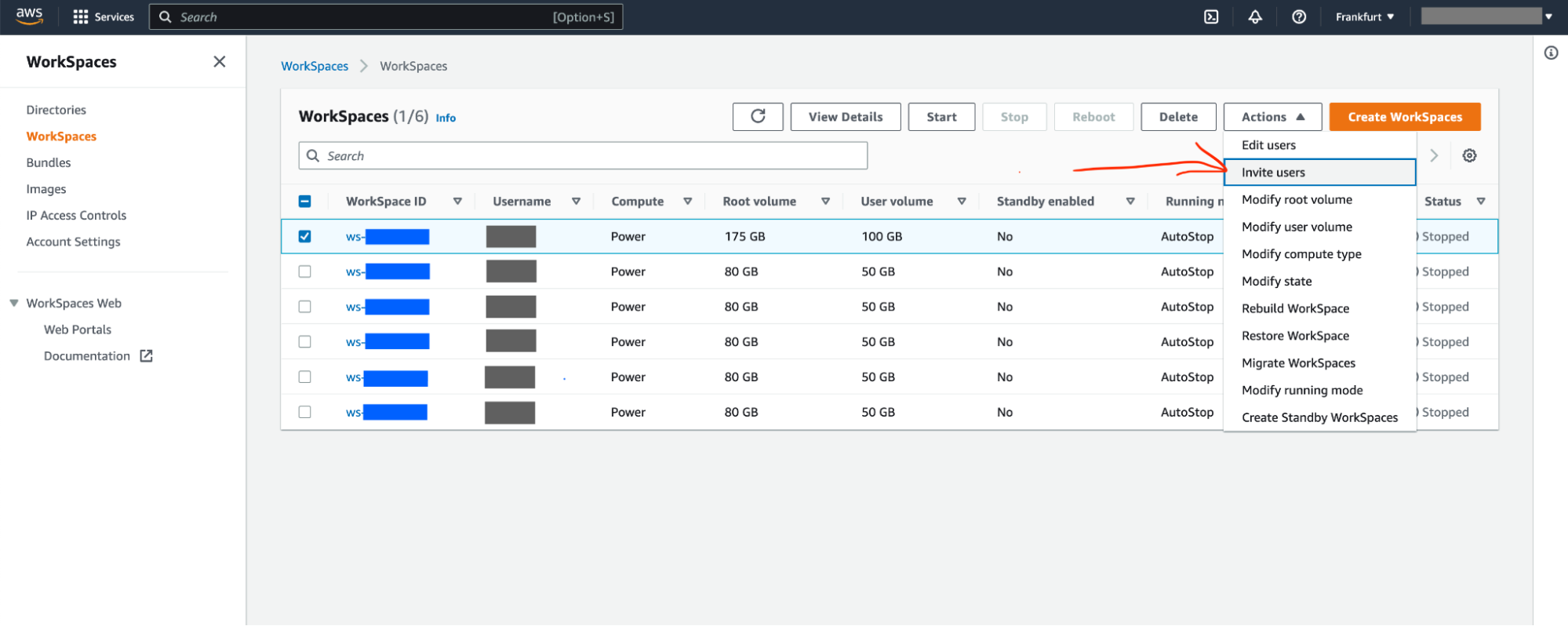Select Modify root volume action
Screen dimensions: 1568x626
point(1319,199)
